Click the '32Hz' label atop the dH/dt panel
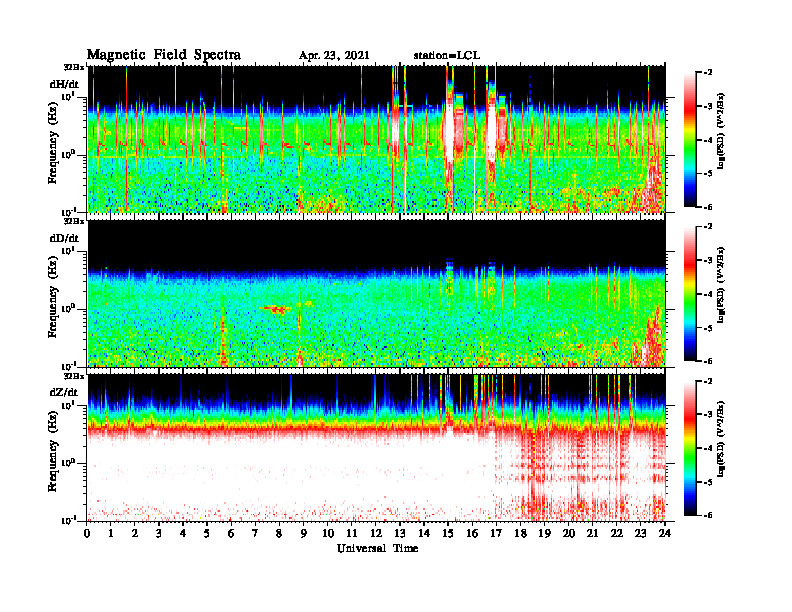Image resolution: width=792 pixels, height=612 pixels. [74, 66]
